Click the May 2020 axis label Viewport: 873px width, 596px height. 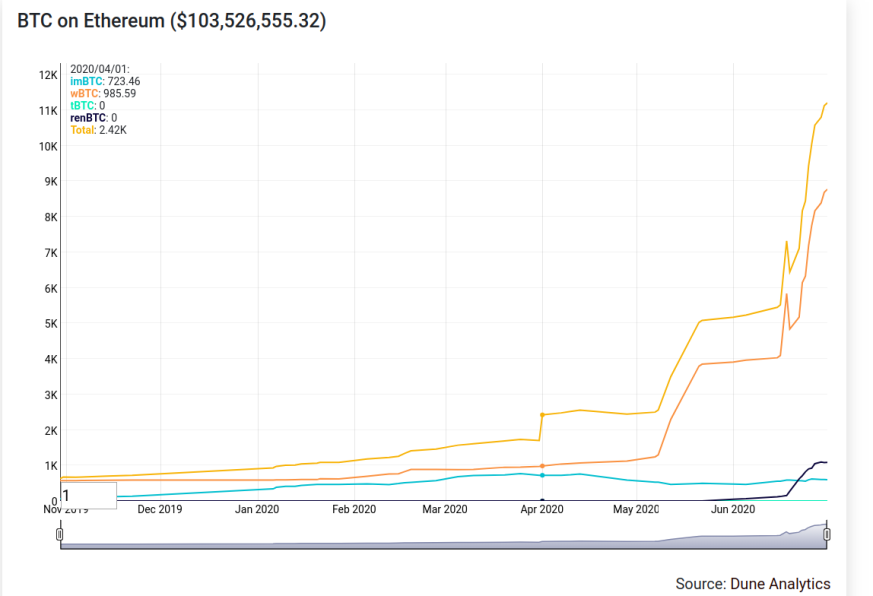[636, 509]
